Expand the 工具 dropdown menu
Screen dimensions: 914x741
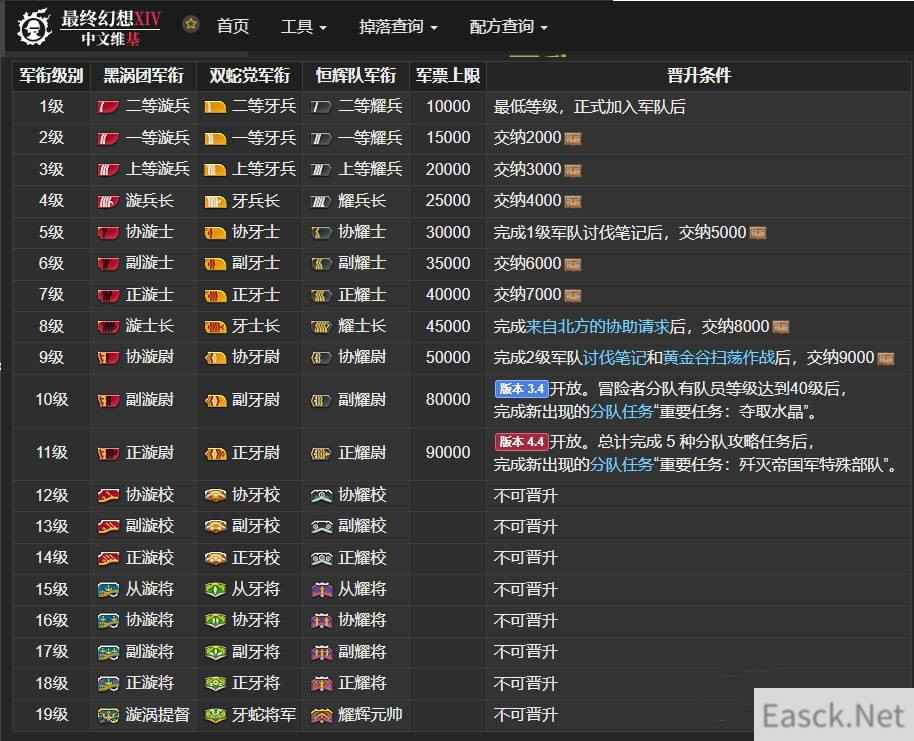tap(304, 27)
